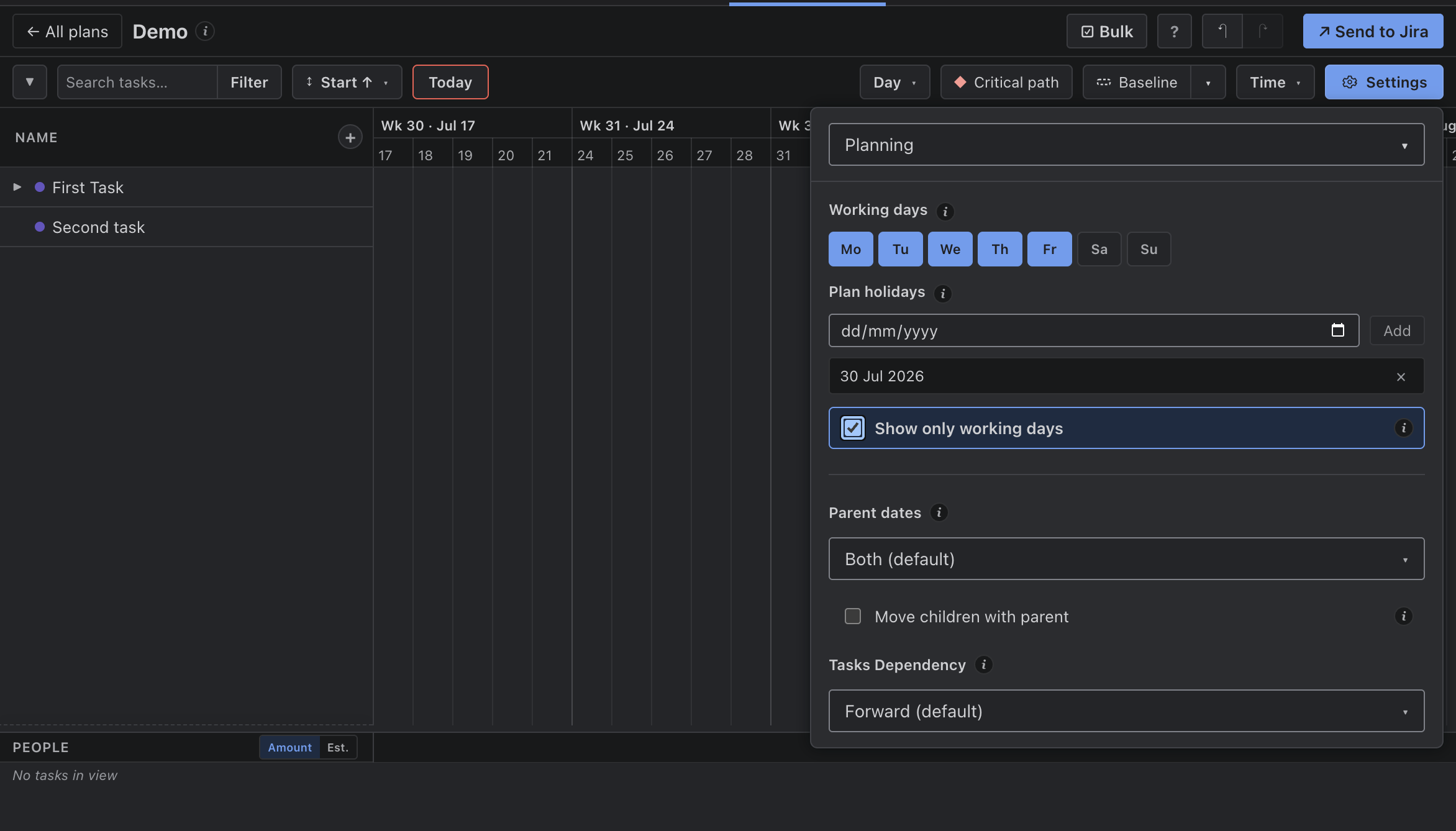Open Parent dates info tooltip
The height and width of the screenshot is (831, 1456).
click(939, 513)
